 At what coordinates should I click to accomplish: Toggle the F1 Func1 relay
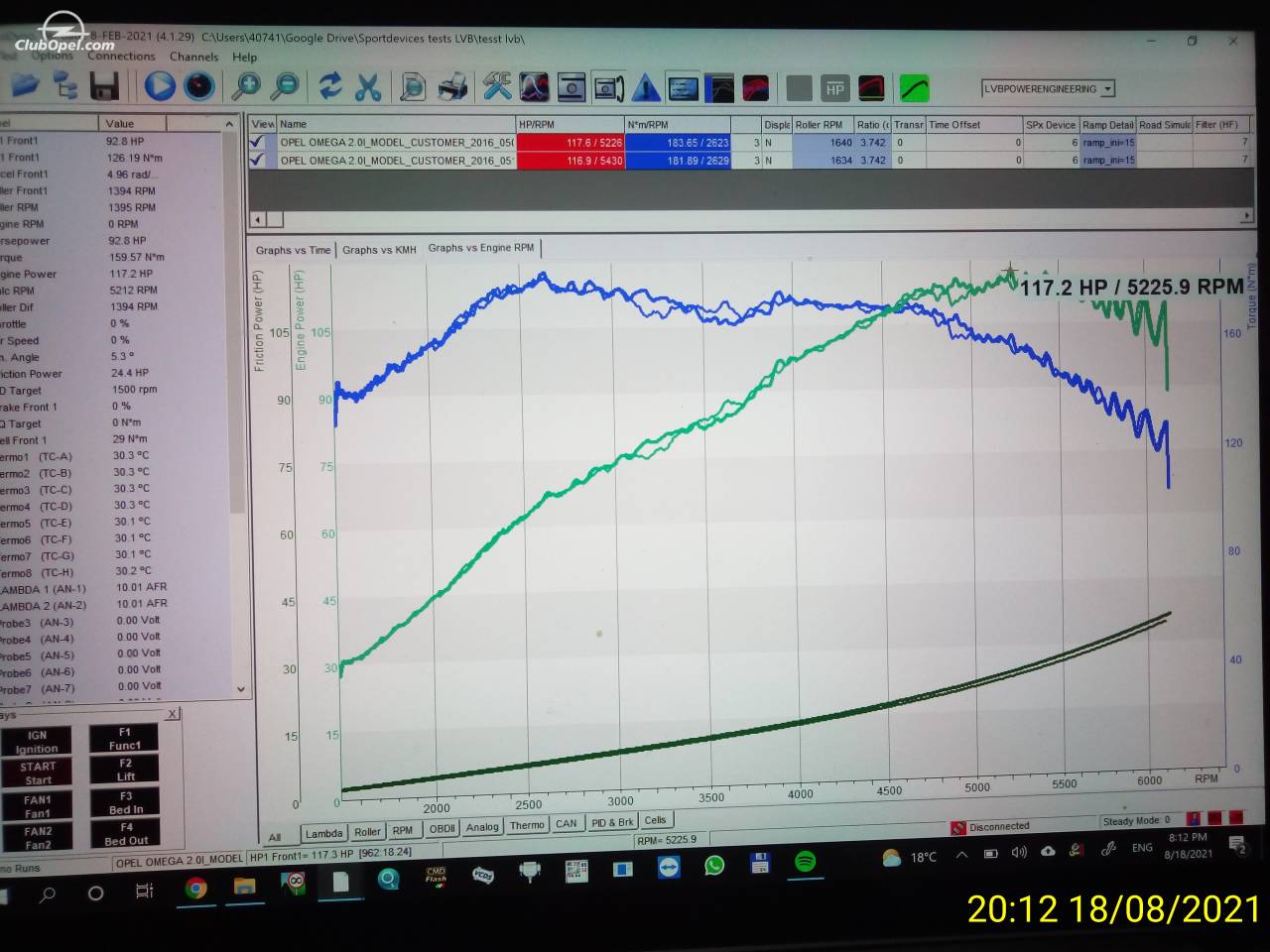point(124,739)
